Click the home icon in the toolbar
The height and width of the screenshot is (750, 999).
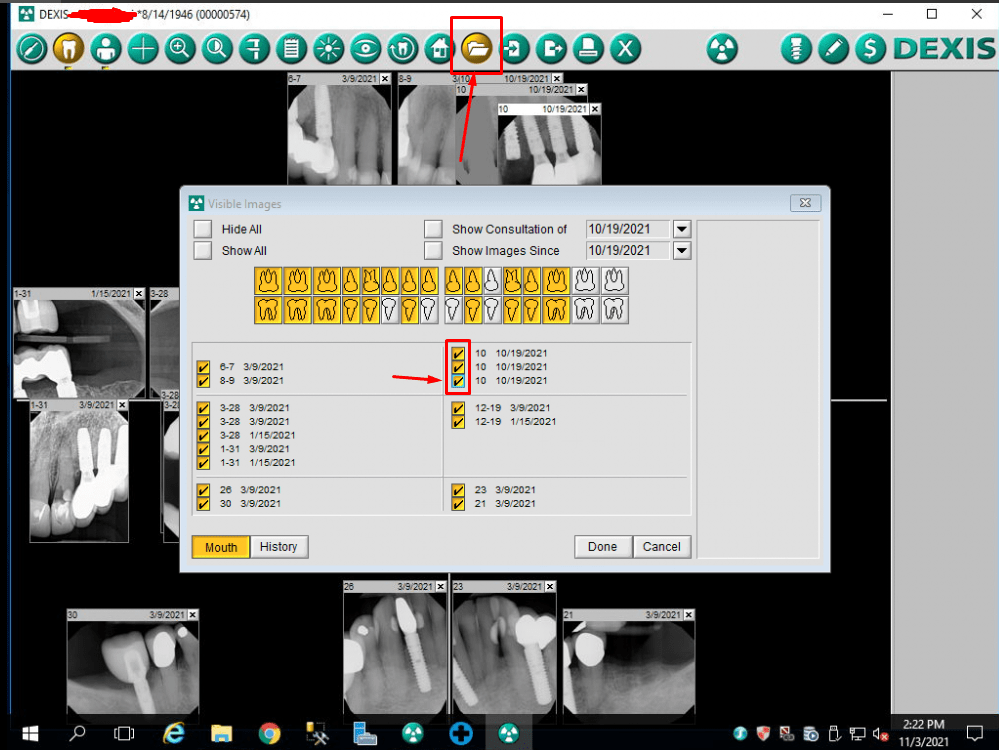[440, 48]
